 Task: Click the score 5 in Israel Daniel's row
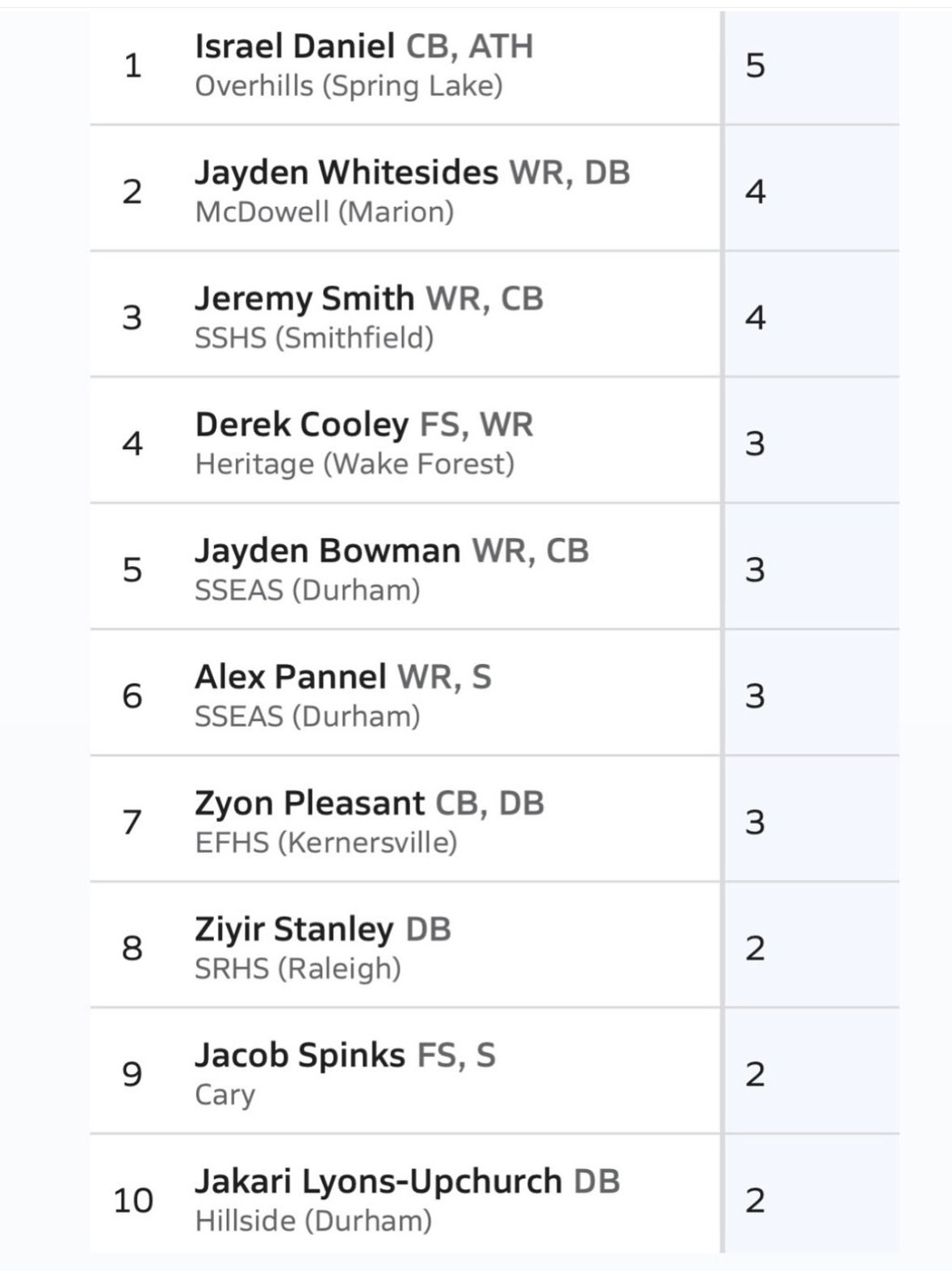pyautogui.click(x=755, y=65)
